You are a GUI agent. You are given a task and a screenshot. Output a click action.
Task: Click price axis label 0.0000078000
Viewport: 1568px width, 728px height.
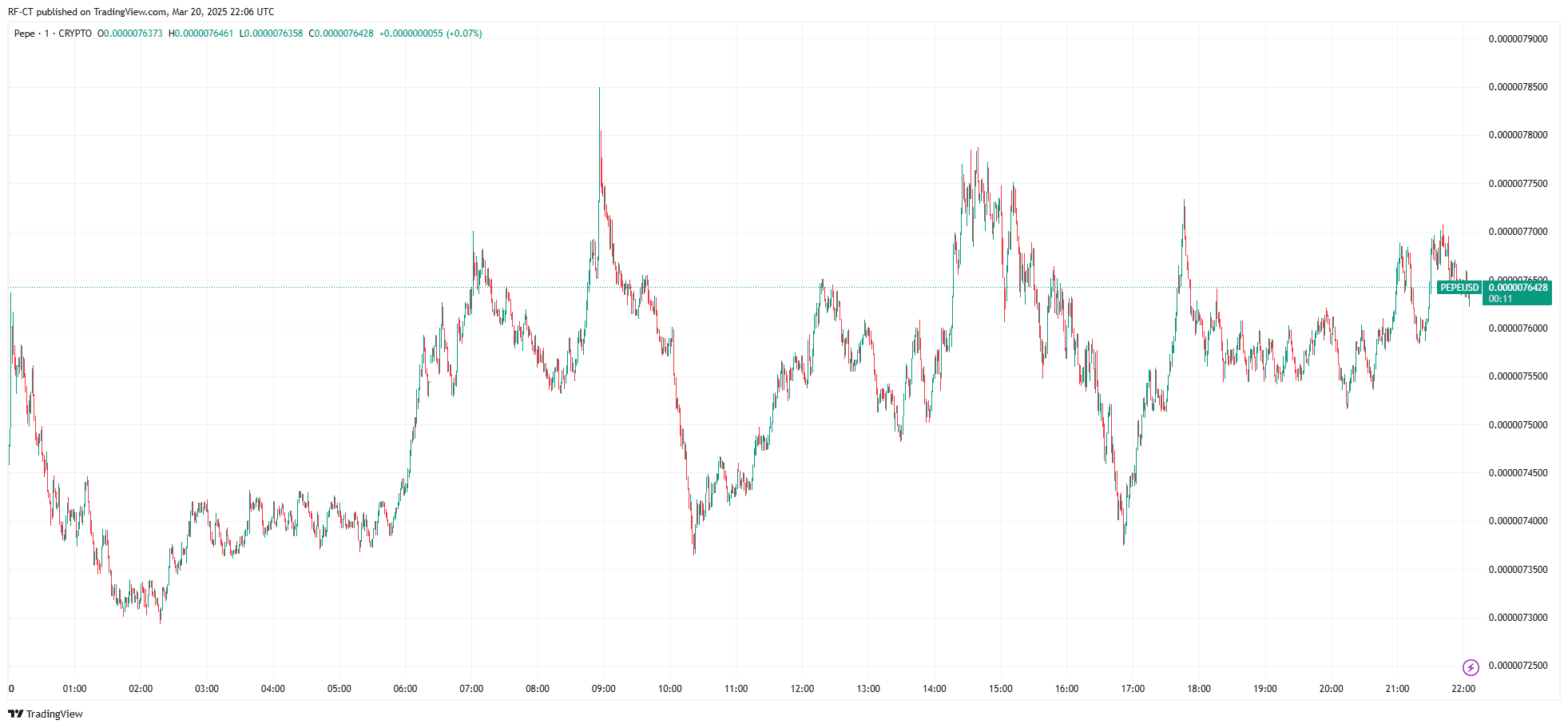click(1518, 135)
